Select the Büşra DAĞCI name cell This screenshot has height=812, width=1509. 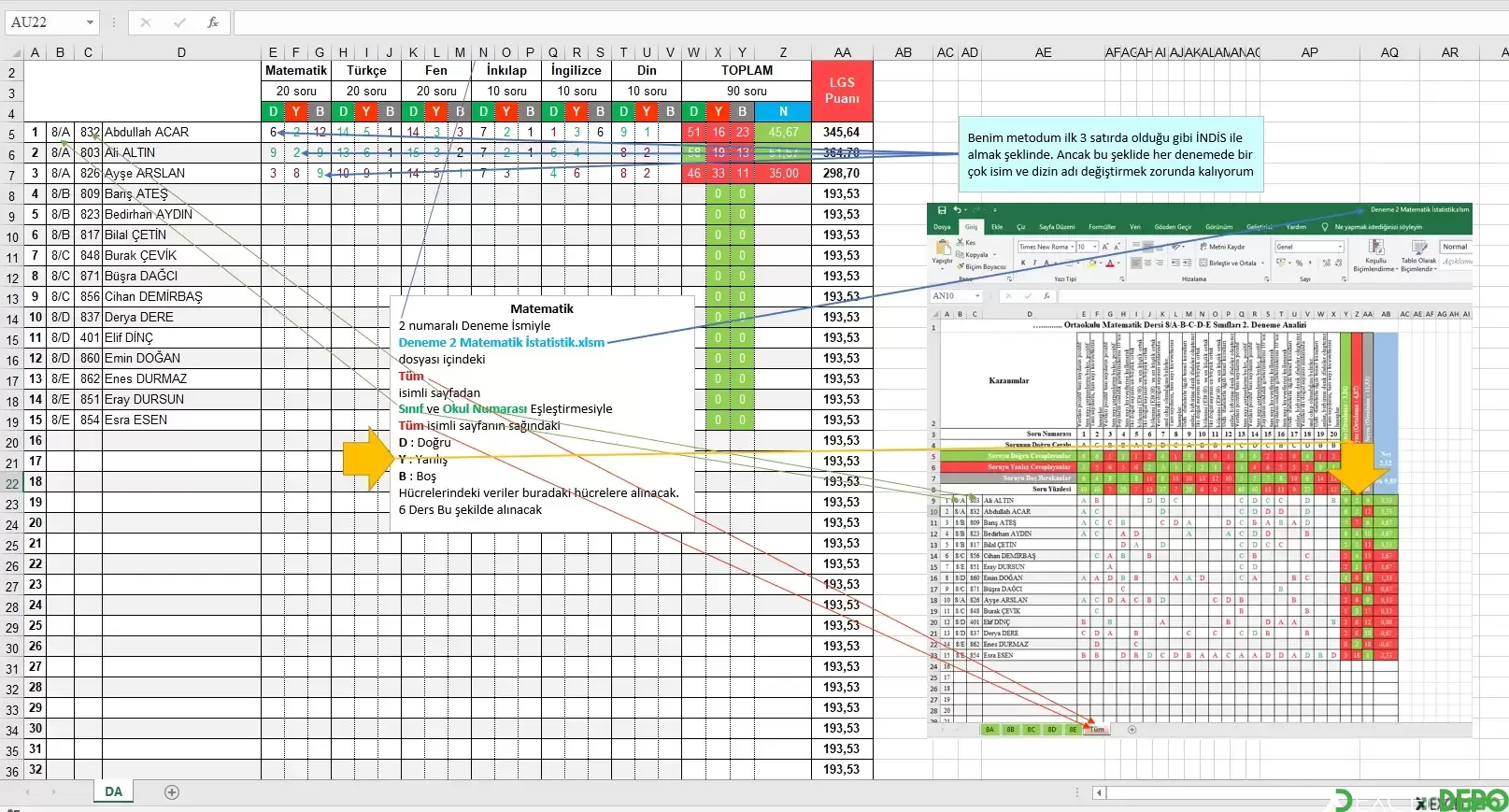coord(181,277)
